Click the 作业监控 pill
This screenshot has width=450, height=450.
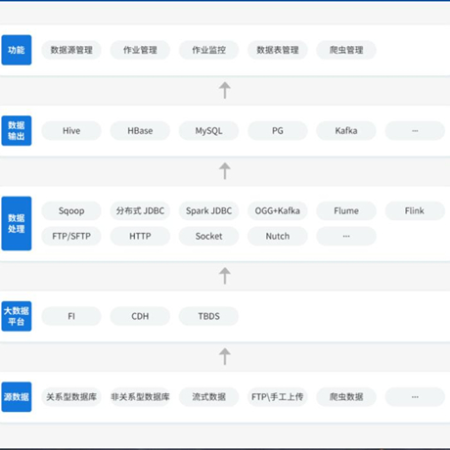209,50
